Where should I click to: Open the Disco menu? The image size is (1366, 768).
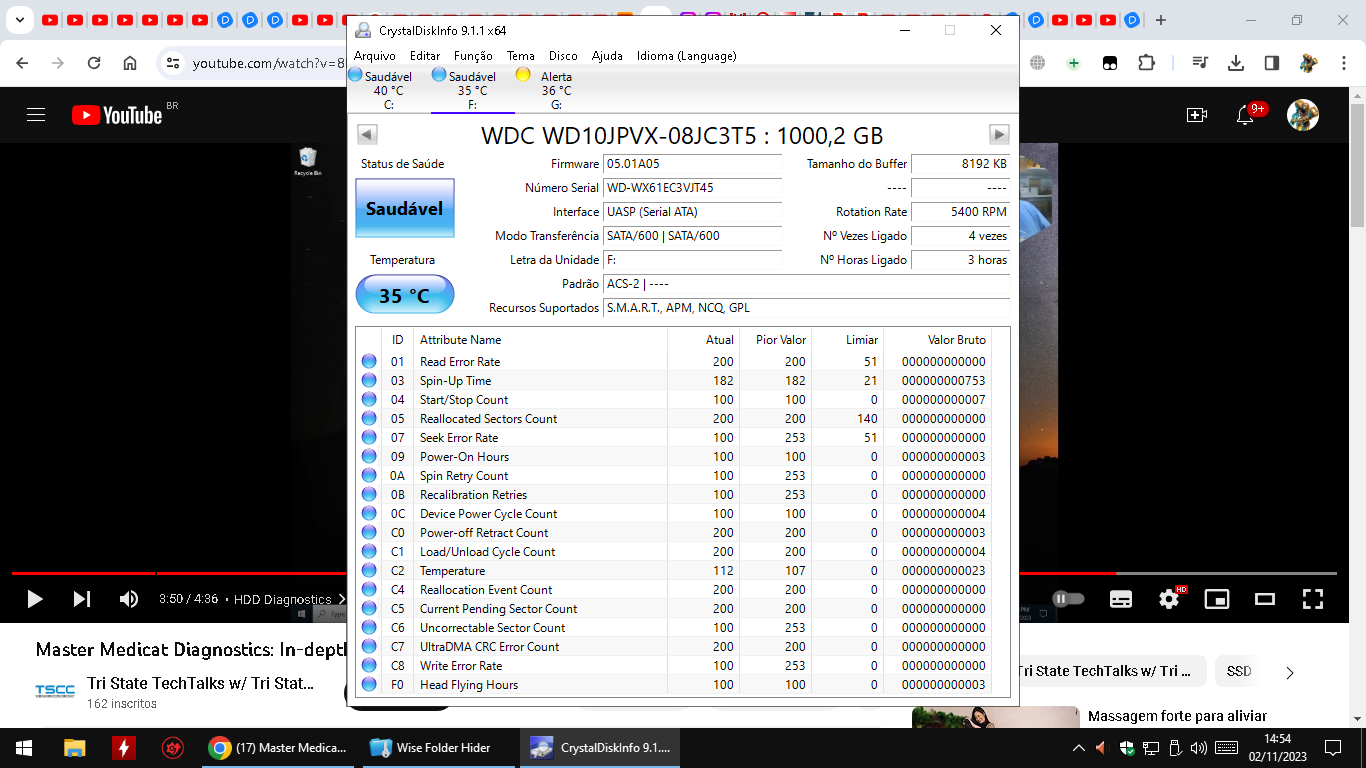[563, 56]
